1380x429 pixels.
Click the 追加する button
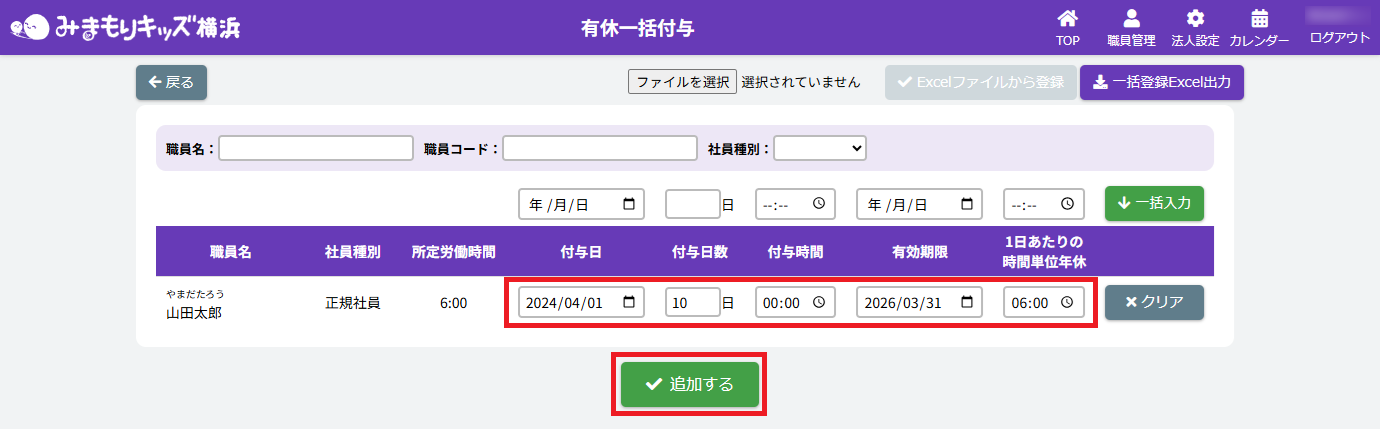pyautogui.click(x=689, y=384)
